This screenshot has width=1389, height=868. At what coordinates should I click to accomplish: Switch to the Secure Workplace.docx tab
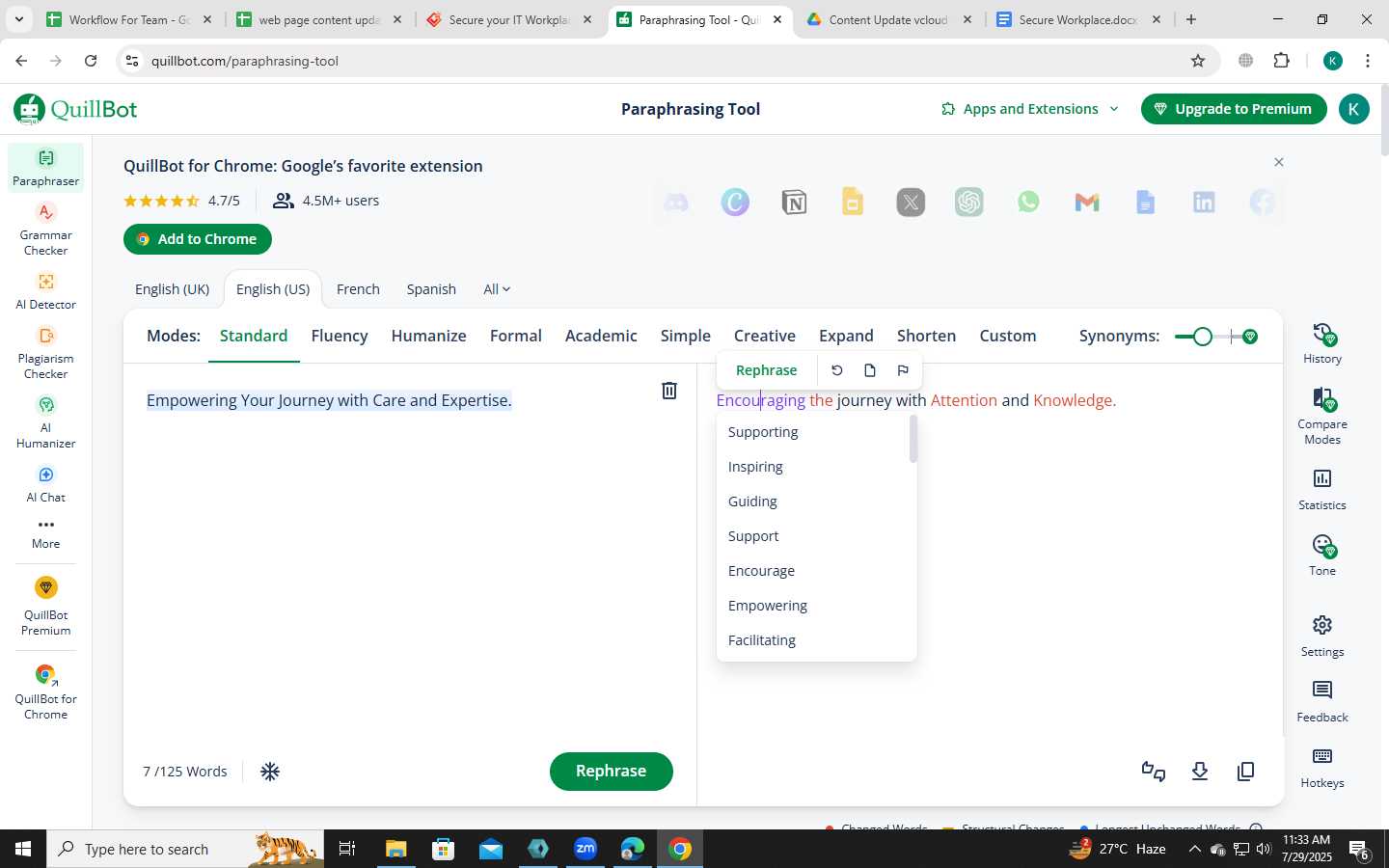point(1079,19)
